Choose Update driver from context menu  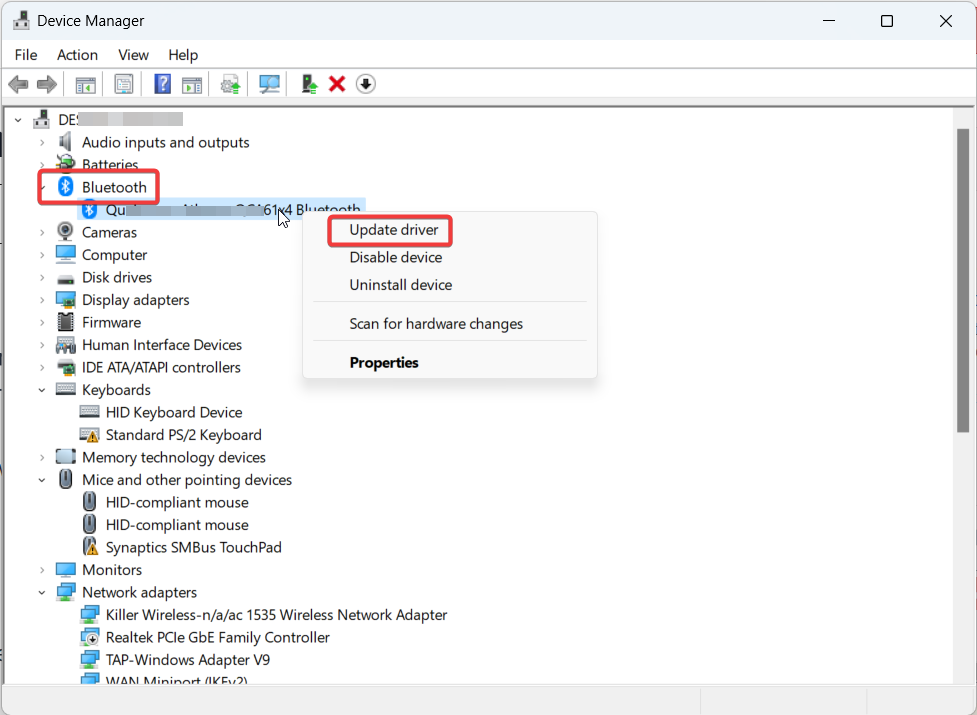click(x=393, y=230)
